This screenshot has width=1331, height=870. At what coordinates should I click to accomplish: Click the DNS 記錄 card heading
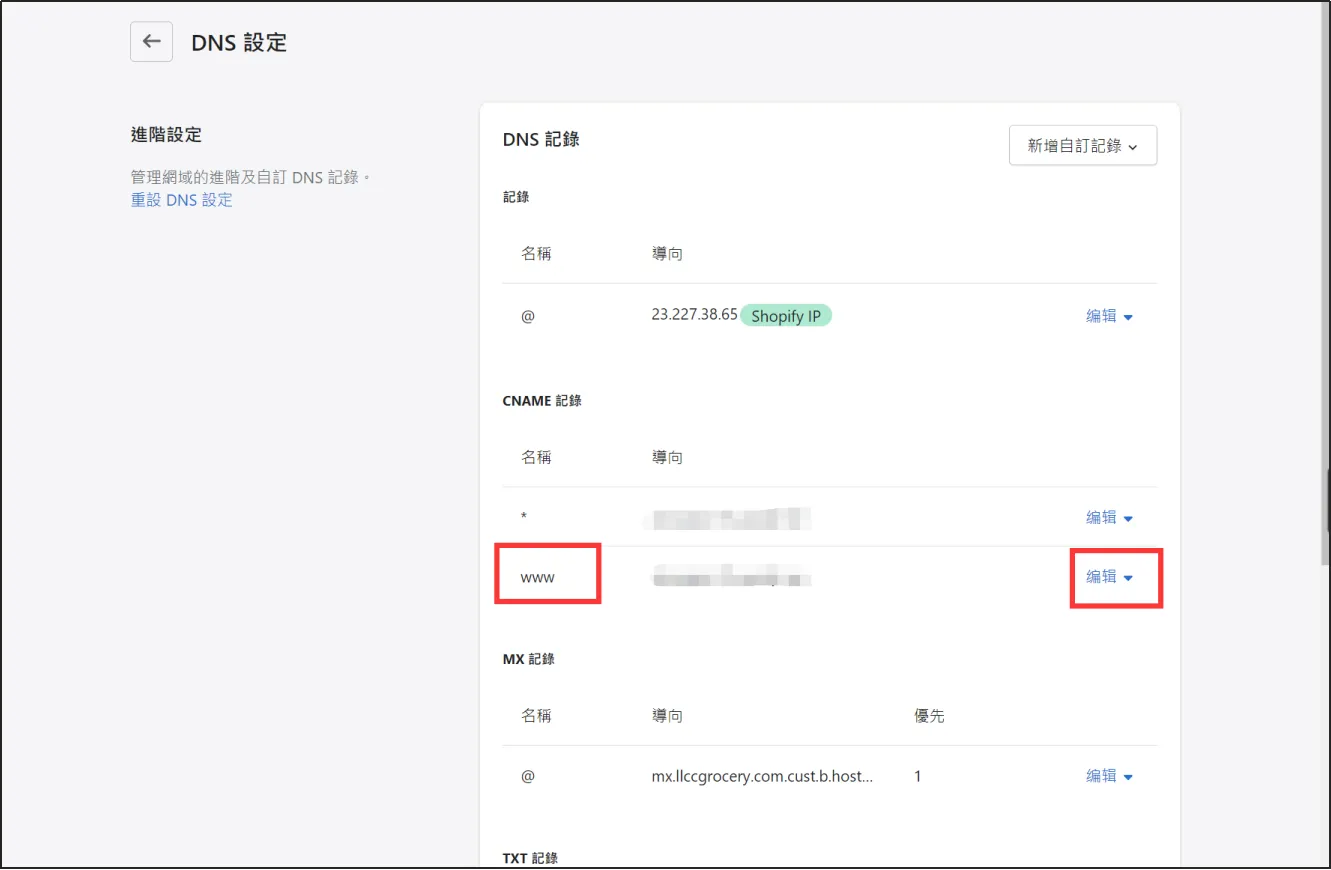click(x=541, y=140)
